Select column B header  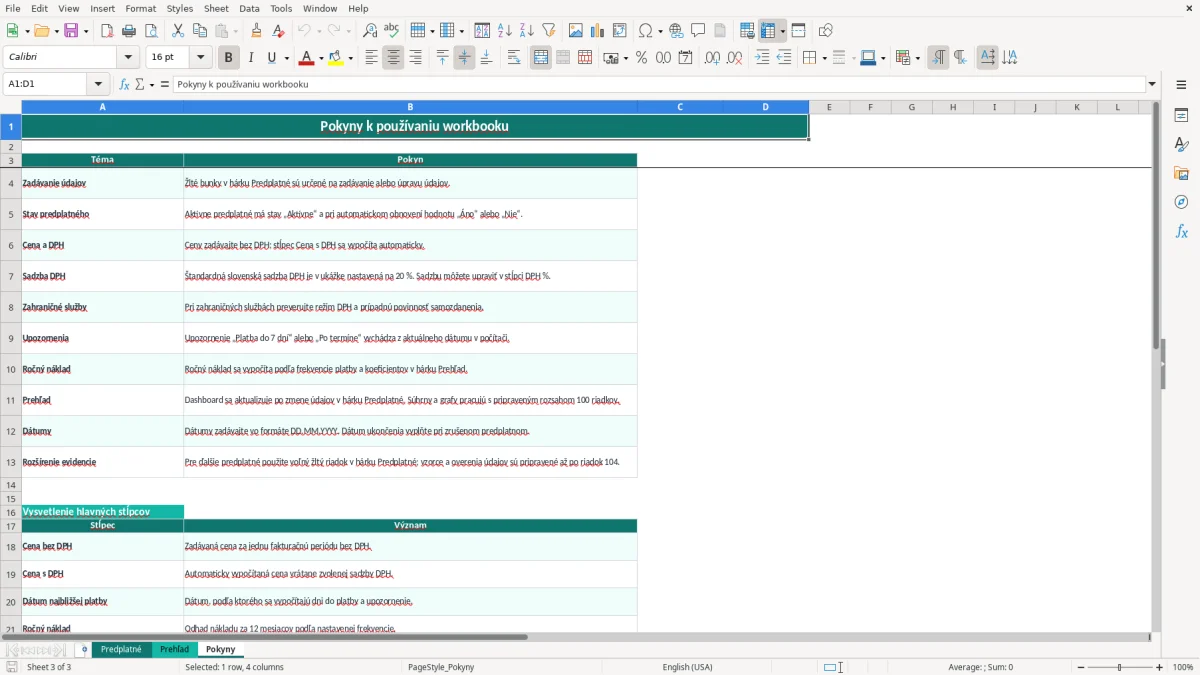(410, 107)
